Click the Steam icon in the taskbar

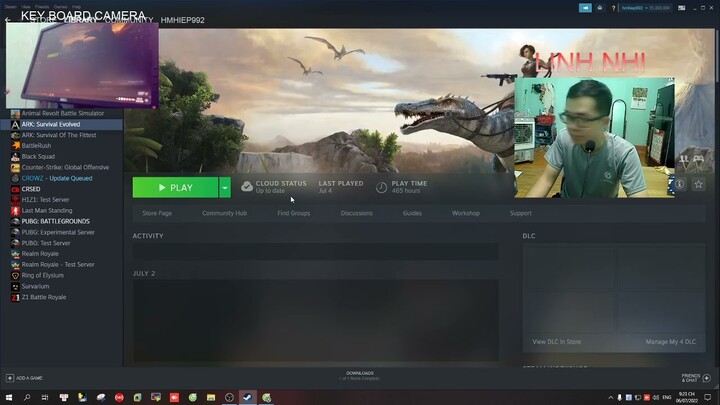tap(248, 397)
